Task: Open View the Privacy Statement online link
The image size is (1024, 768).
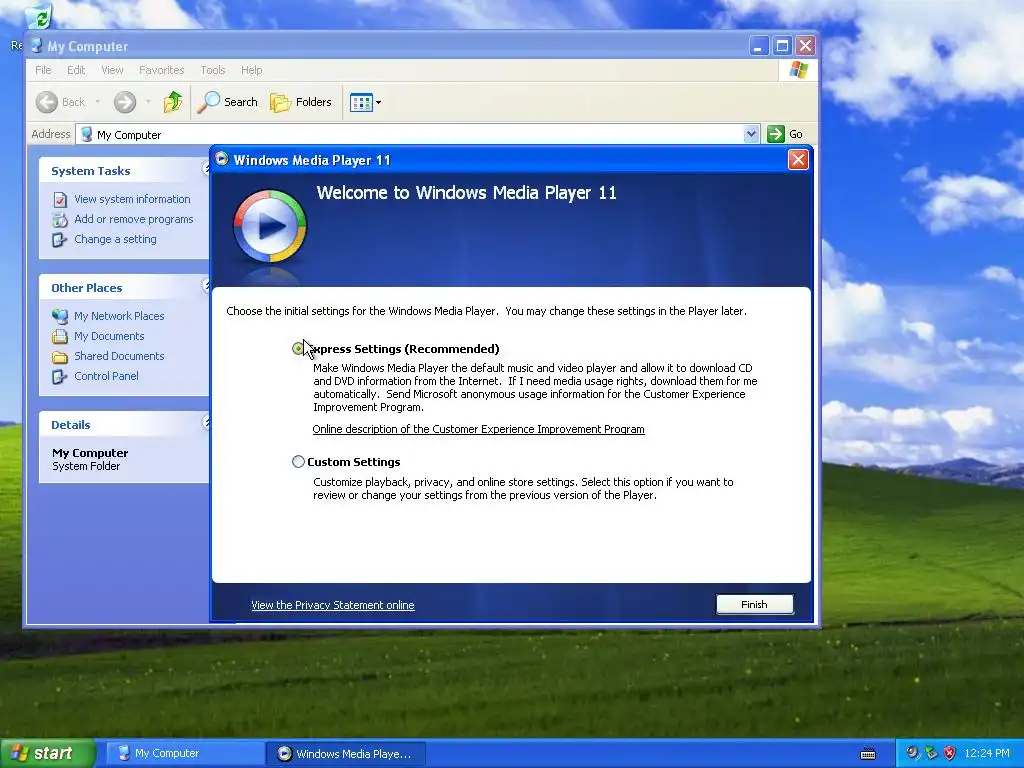Action: (332, 605)
